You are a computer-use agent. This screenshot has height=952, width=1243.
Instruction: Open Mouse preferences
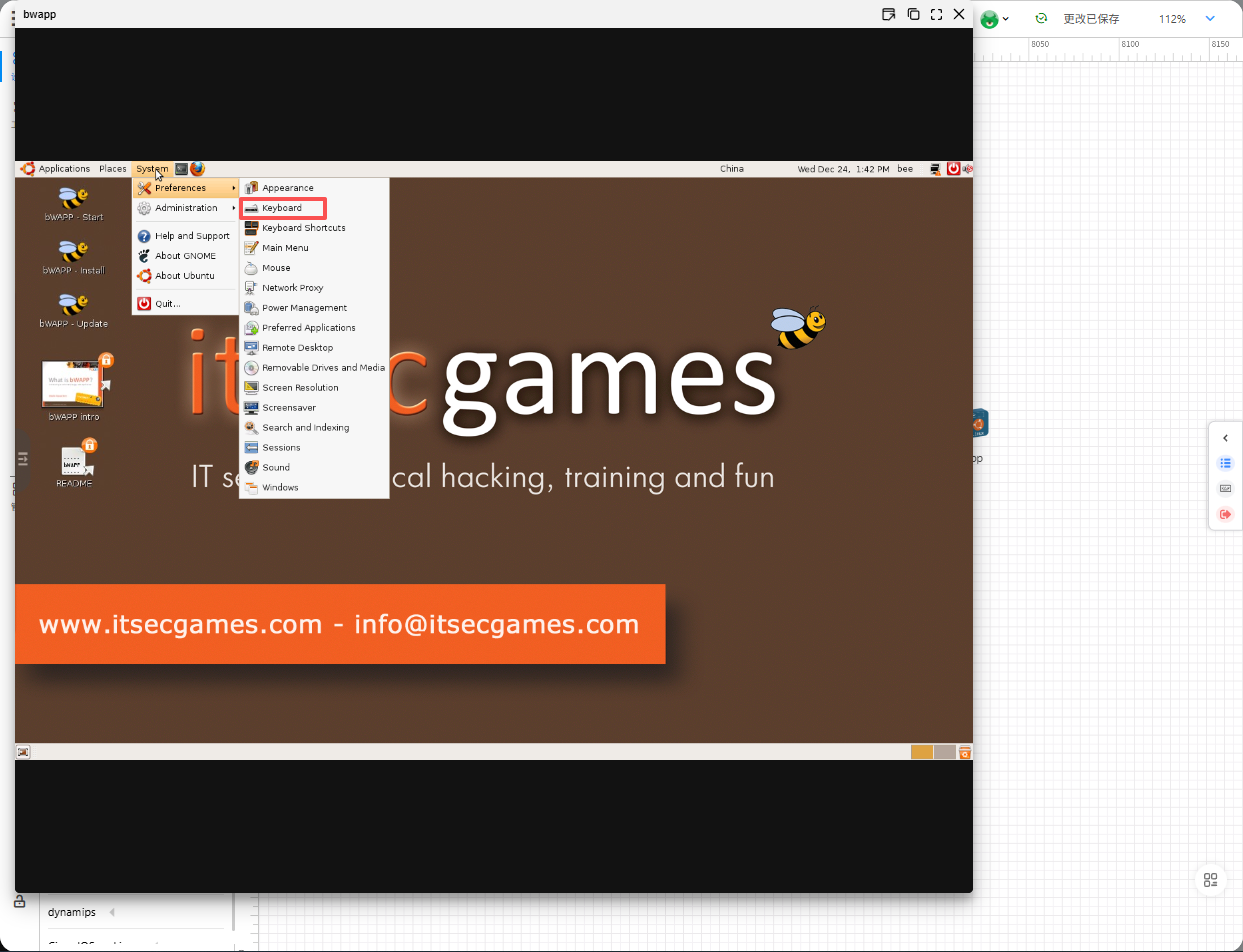[x=313, y=268]
